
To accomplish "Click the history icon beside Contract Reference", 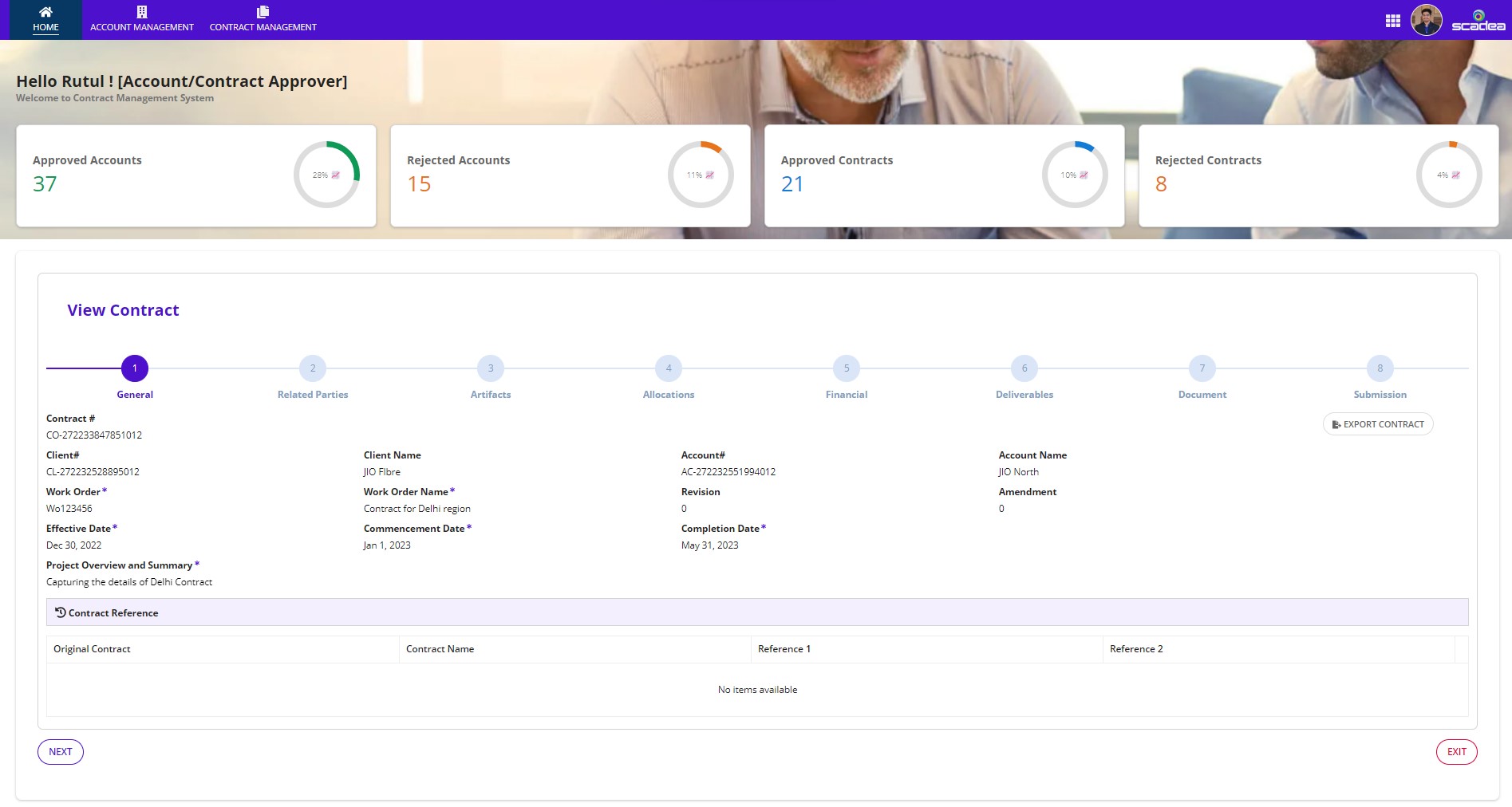I will point(59,612).
